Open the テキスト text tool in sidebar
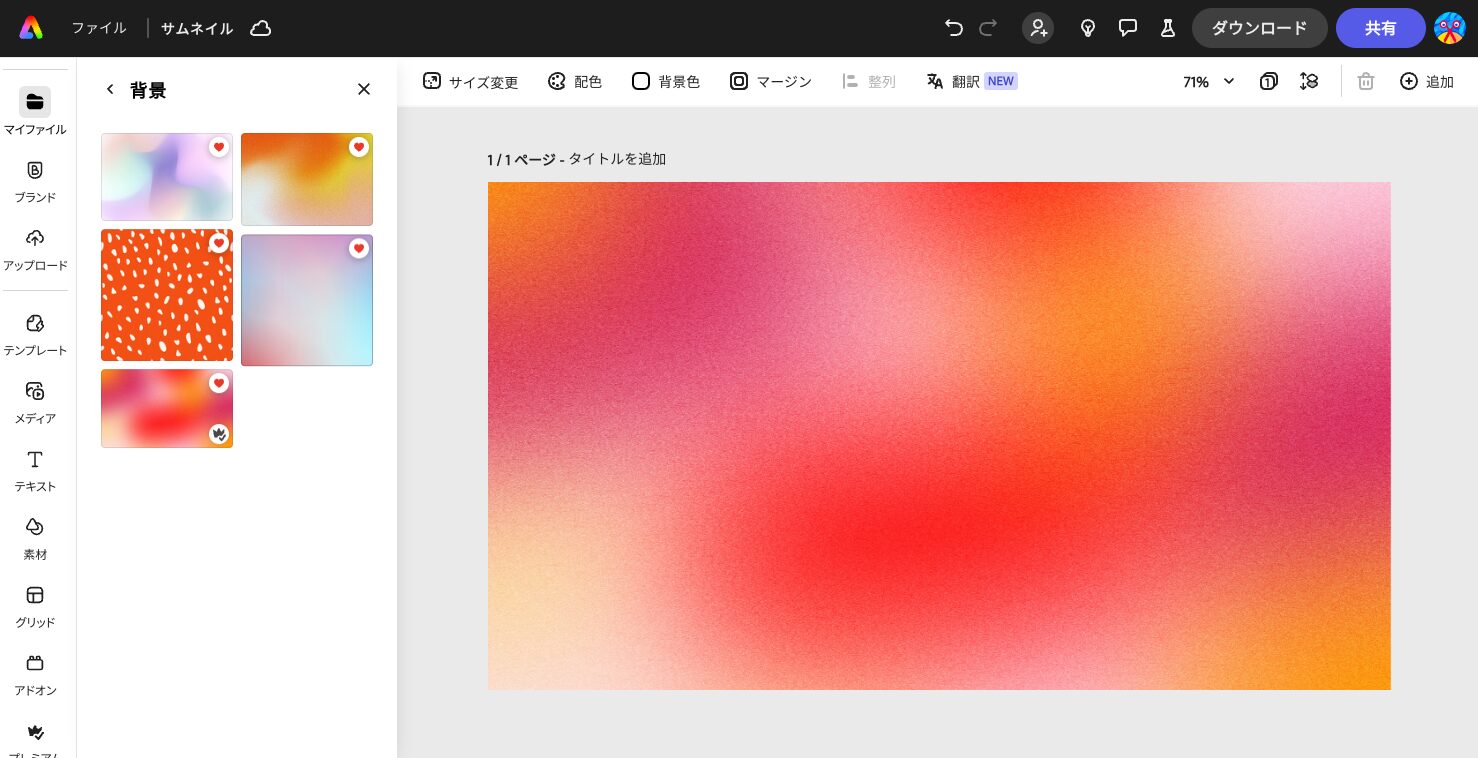 [35, 470]
